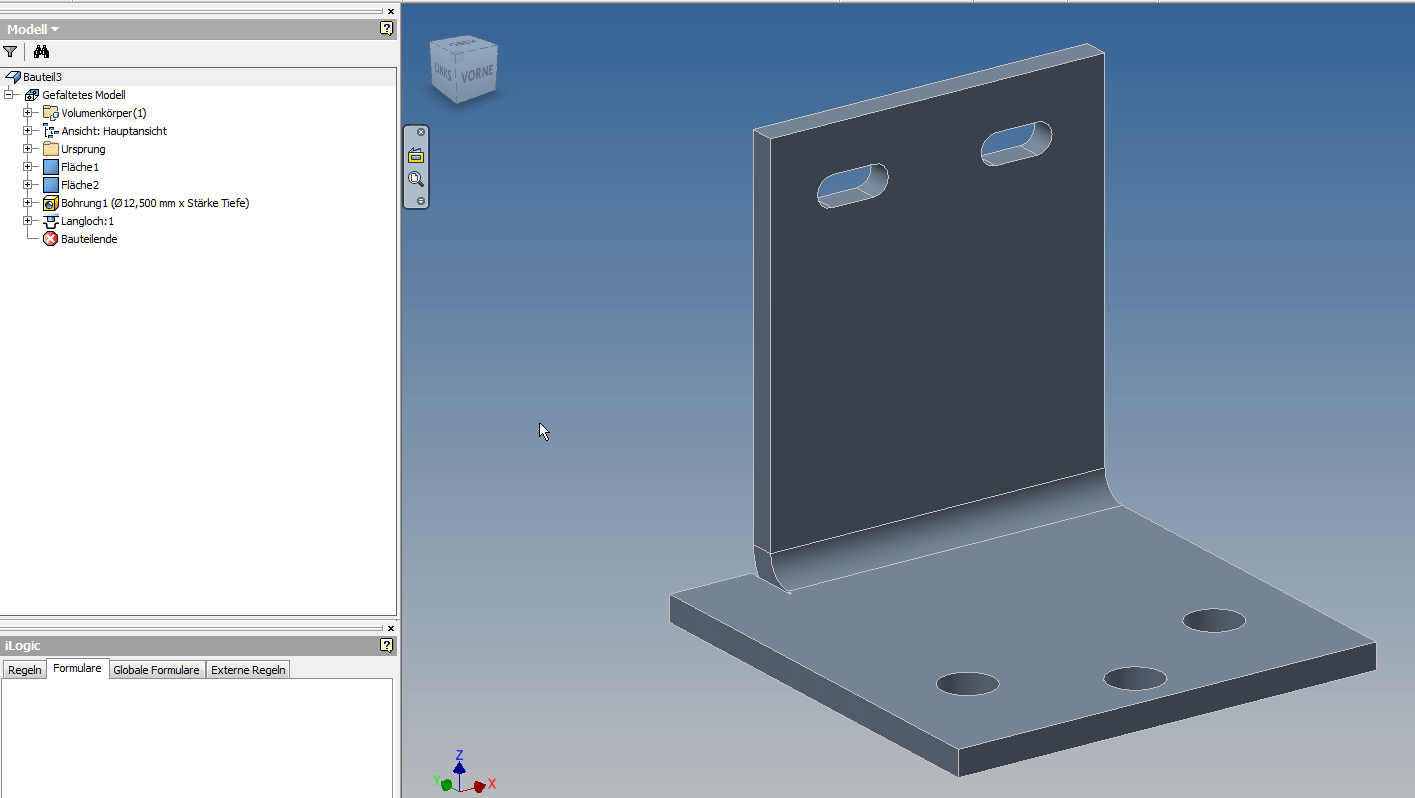Click the Langloch:1 feature icon

pos(50,221)
